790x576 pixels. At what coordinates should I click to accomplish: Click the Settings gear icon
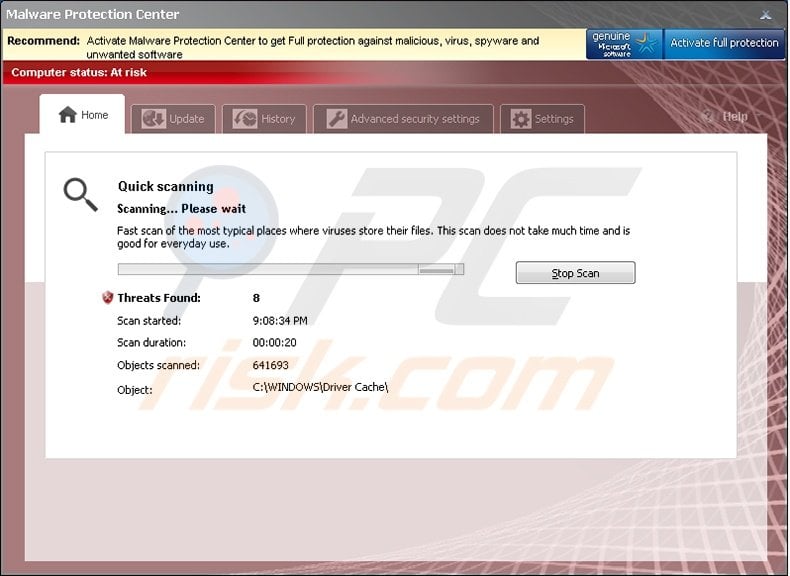[x=521, y=119]
